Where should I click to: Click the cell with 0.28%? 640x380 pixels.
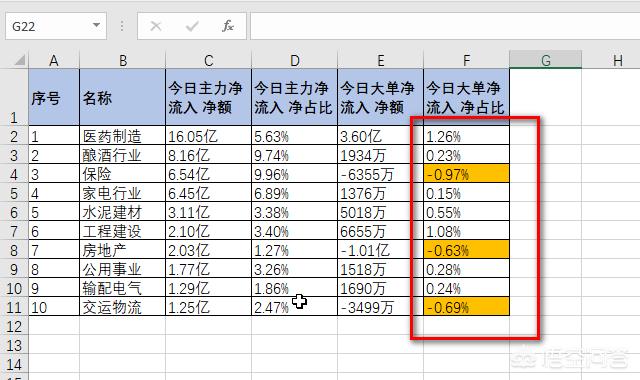pyautogui.click(x=467, y=269)
